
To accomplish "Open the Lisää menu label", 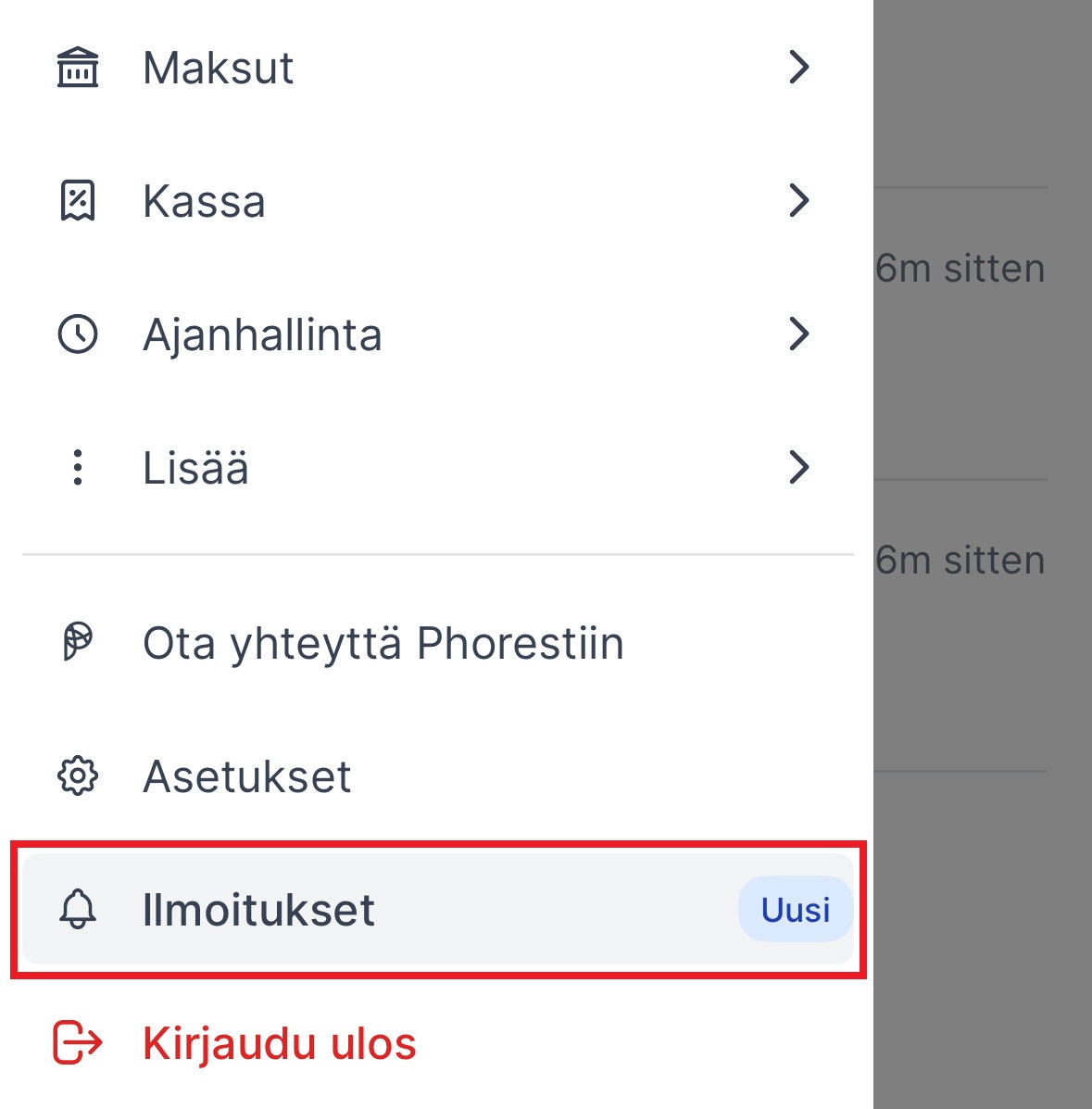I will pyautogui.click(x=195, y=469).
